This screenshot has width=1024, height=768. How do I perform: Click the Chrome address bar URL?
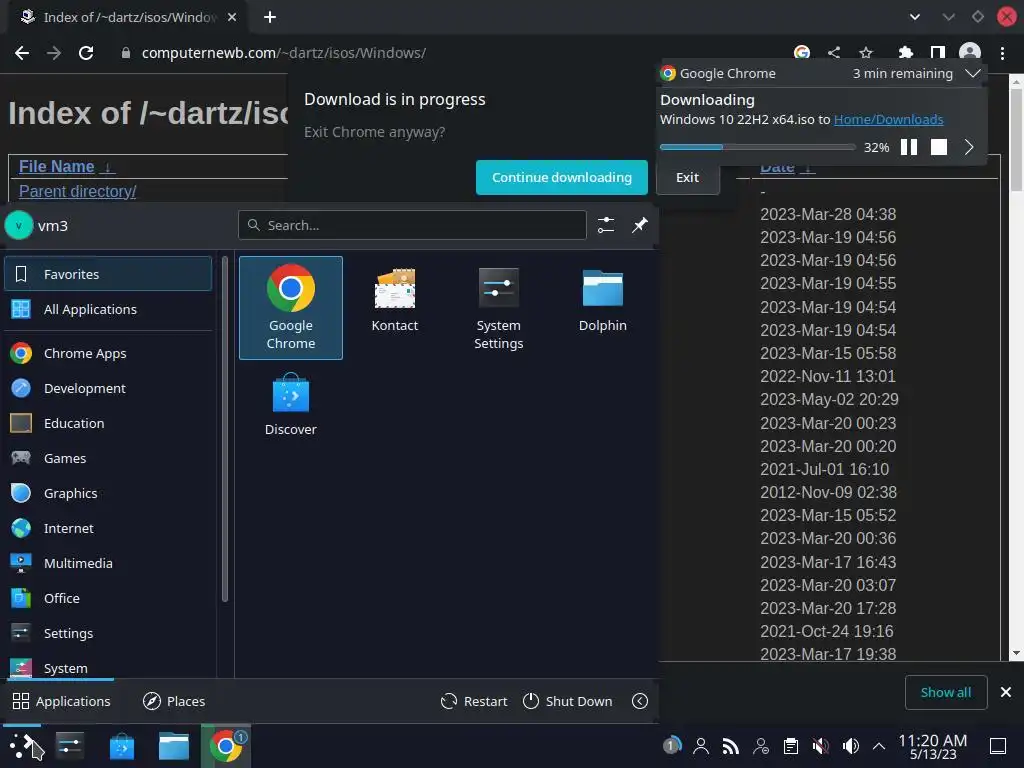[284, 53]
